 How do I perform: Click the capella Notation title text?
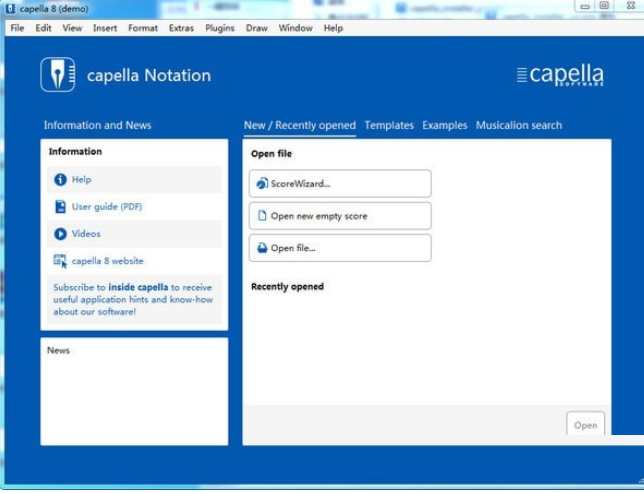pos(149,76)
